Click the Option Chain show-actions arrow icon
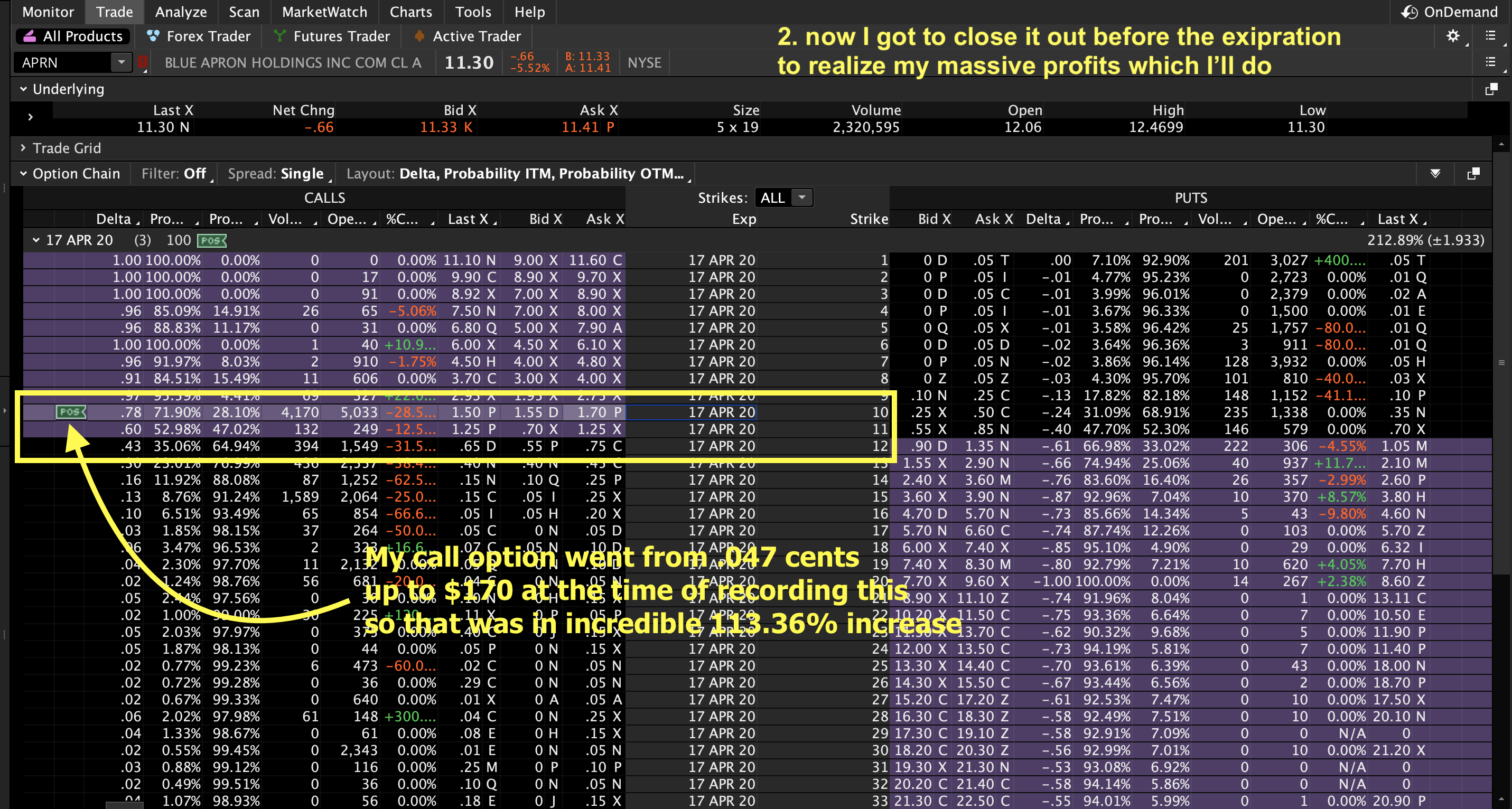This screenshot has height=809, width=1512. pyautogui.click(x=1435, y=174)
